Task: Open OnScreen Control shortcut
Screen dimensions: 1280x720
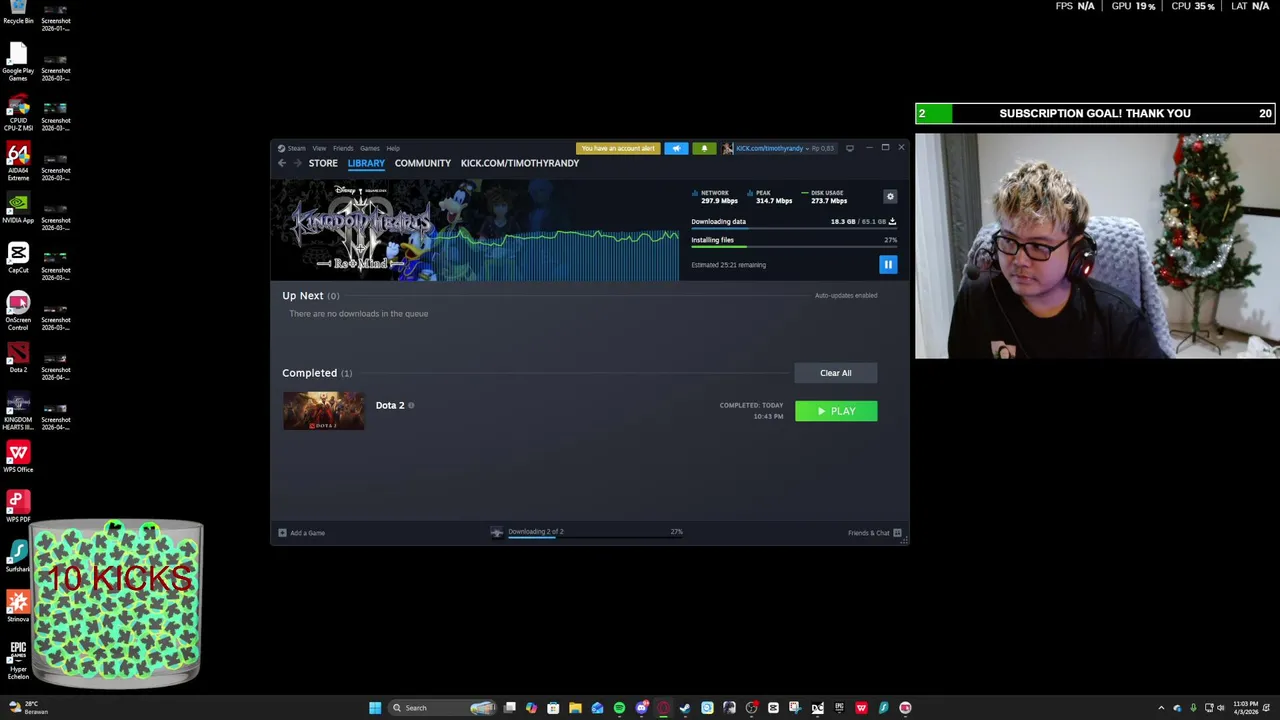Action: tap(18, 312)
